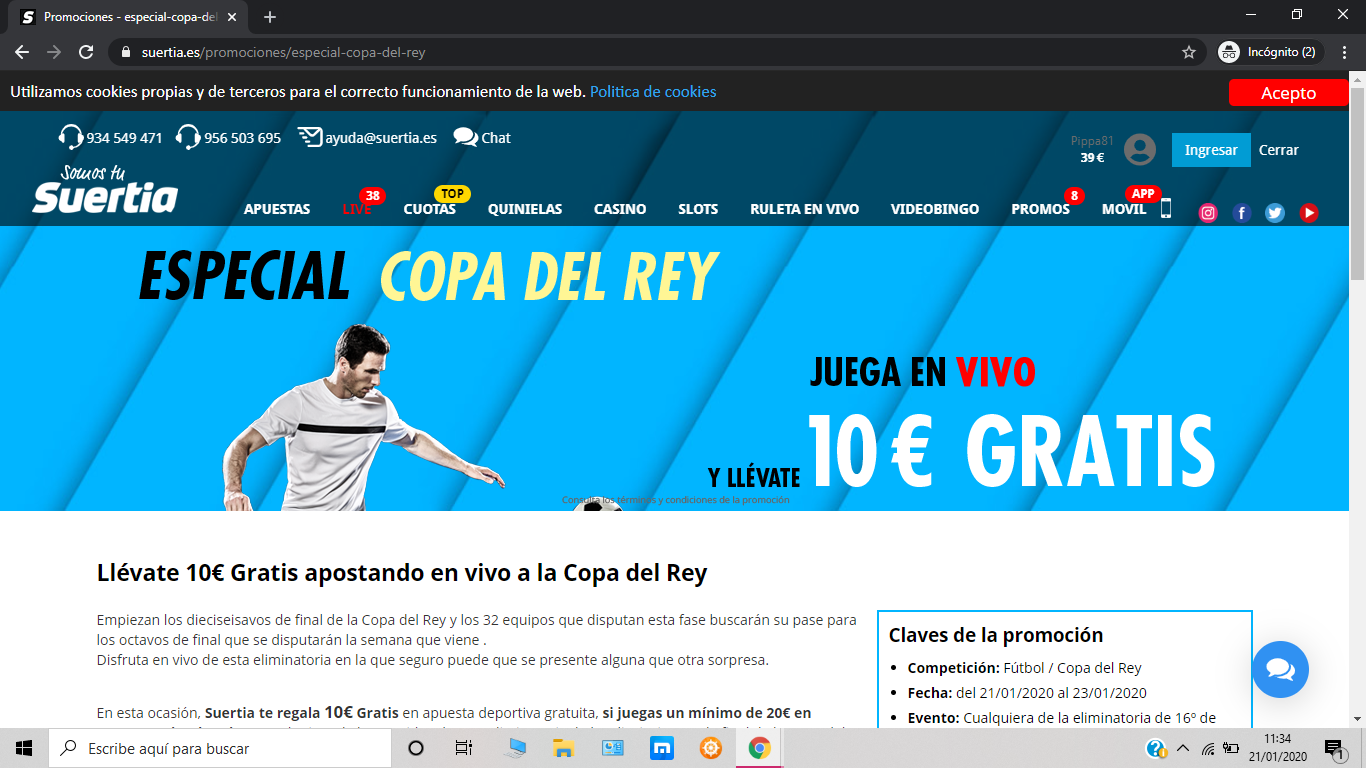Open the floating blue chat bubble
This screenshot has width=1366, height=768.
tap(1280, 670)
